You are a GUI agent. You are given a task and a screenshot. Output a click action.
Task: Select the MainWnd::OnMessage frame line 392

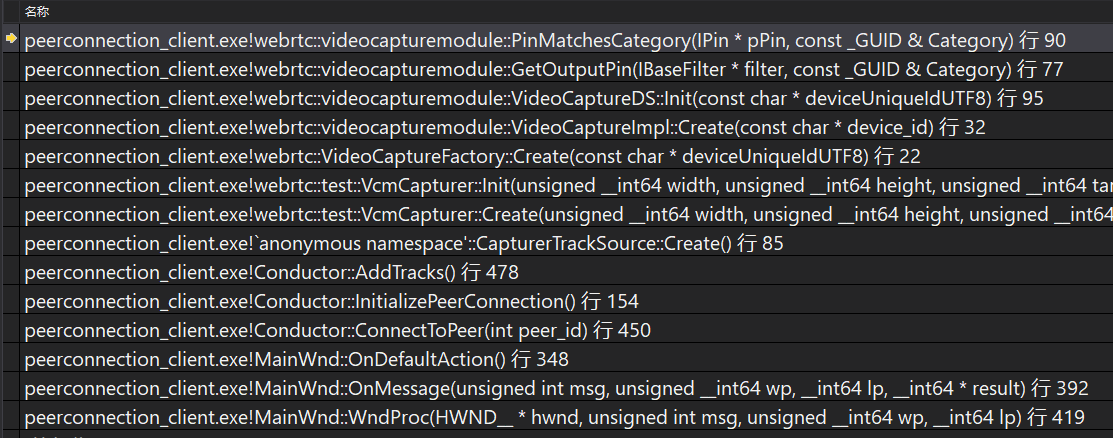click(x=567, y=388)
